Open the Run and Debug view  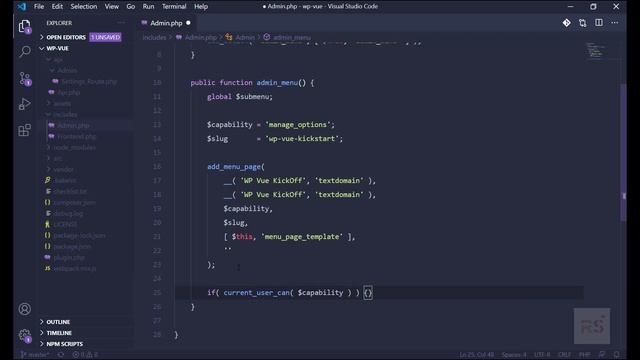[24, 104]
